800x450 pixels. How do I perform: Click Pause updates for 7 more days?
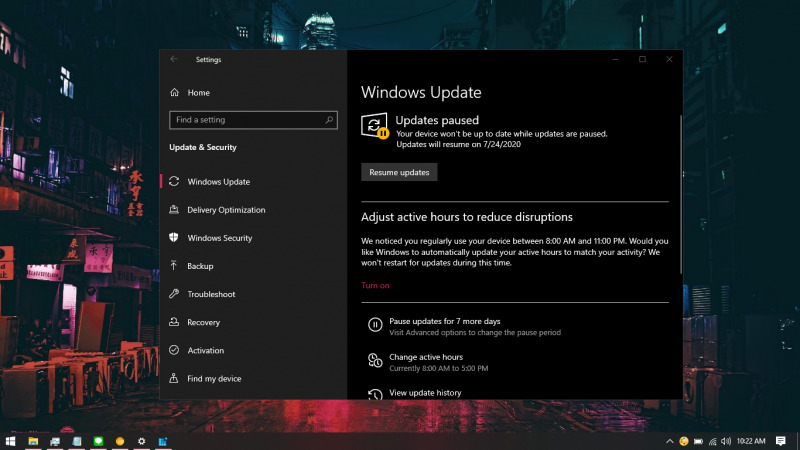[x=445, y=321]
